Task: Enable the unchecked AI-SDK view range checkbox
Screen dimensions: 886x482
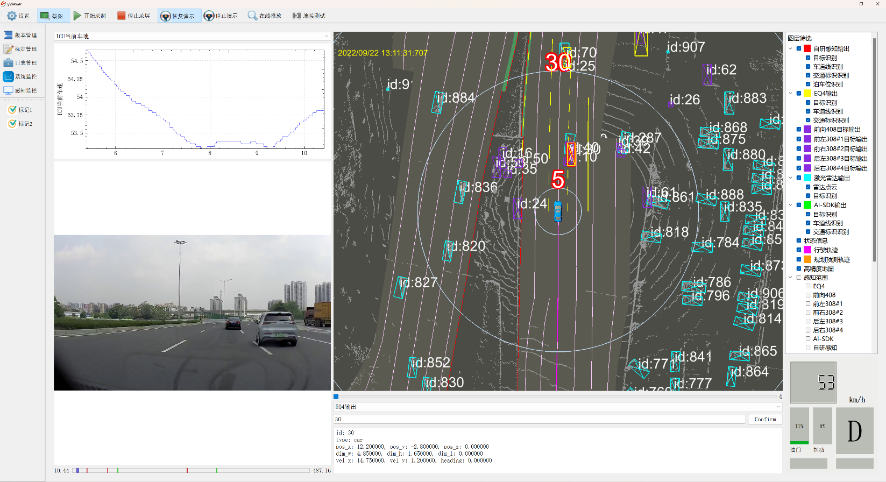Action: coord(808,338)
